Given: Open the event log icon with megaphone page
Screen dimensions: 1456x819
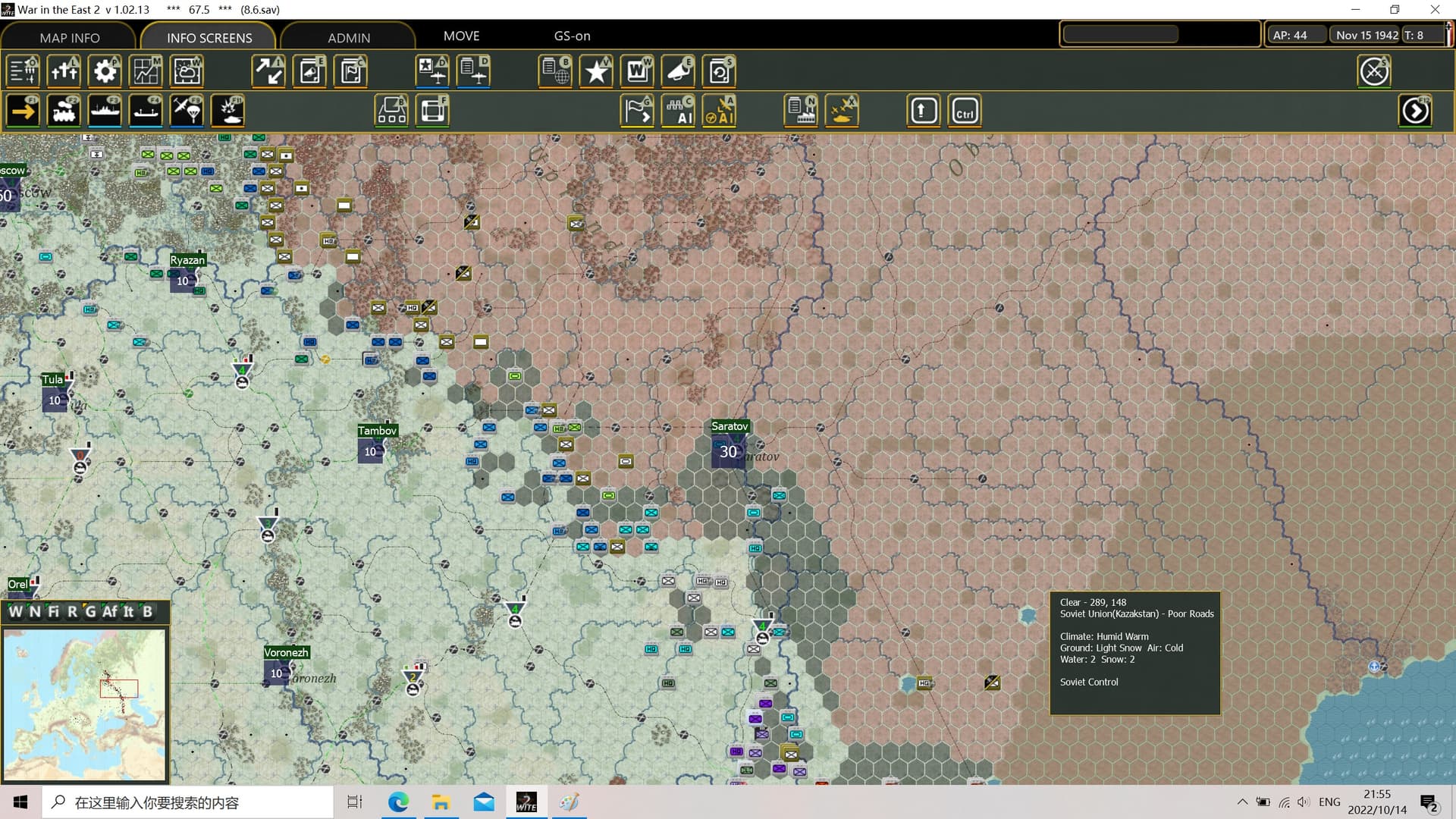Looking at the screenshot, I should click(x=310, y=71).
